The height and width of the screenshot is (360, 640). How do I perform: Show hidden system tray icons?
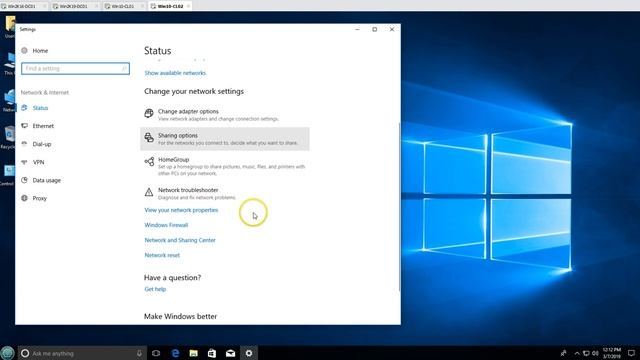(x=577, y=353)
